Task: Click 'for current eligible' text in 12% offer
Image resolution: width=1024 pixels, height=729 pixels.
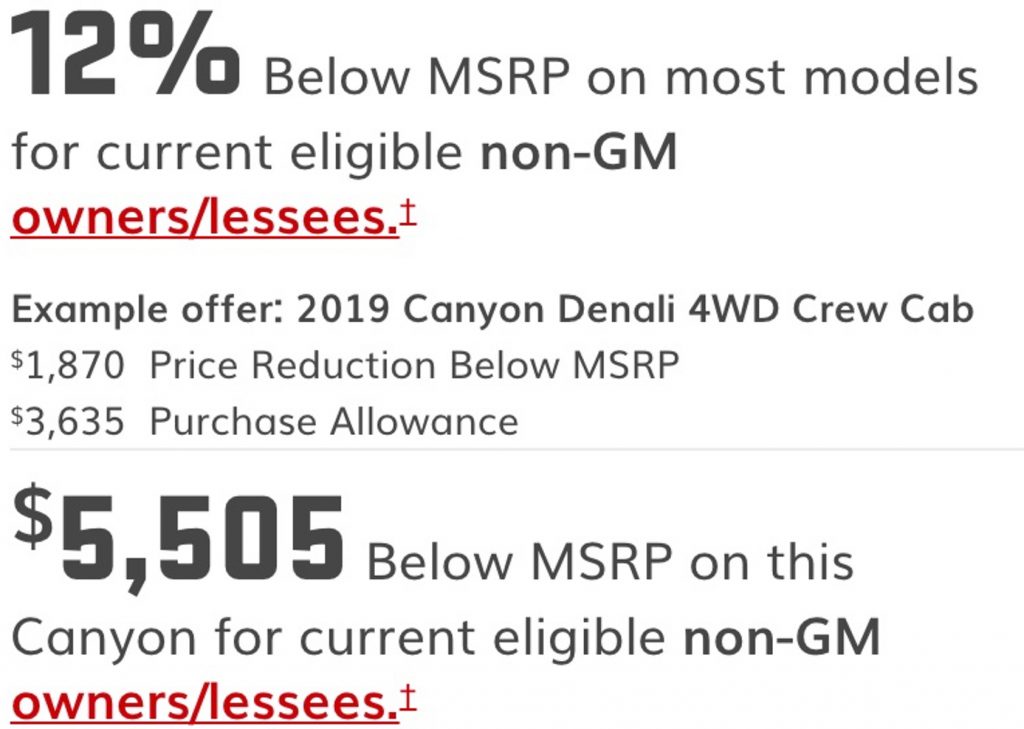Action: tap(237, 152)
